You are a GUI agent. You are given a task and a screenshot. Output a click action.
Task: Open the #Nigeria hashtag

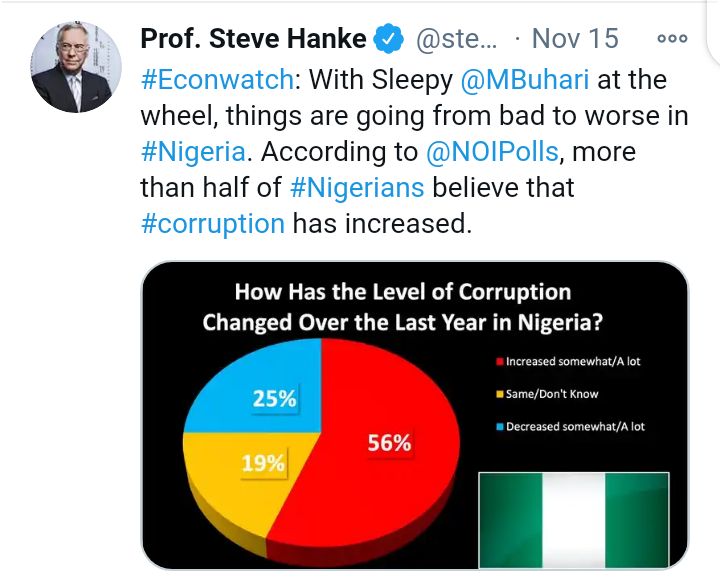tap(193, 152)
